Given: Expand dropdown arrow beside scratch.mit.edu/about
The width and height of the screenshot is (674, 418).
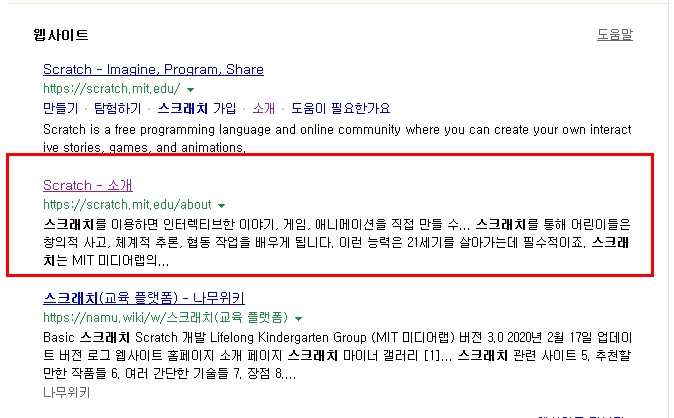Looking at the screenshot, I should coord(221,206).
